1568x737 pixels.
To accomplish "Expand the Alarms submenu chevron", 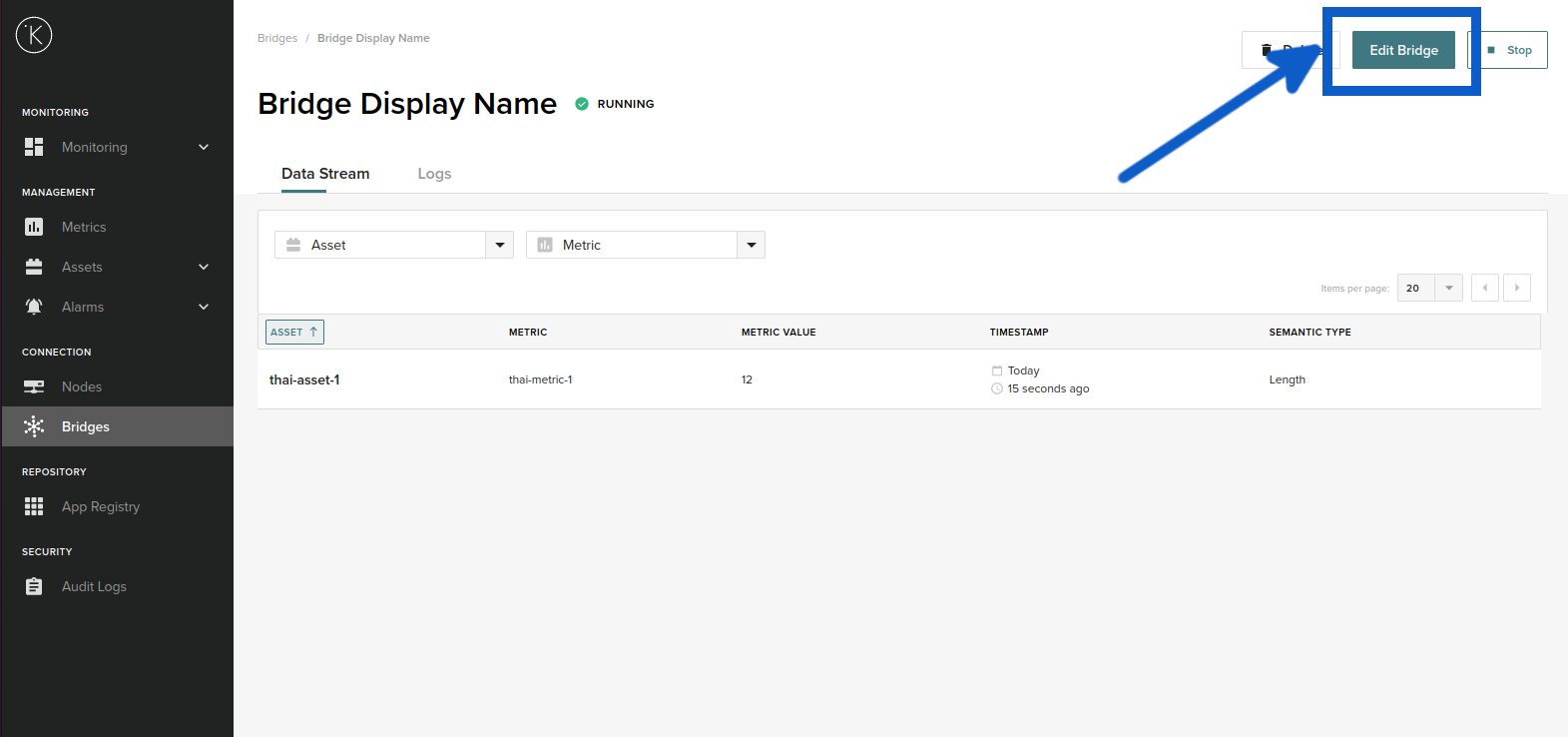I will tap(204, 307).
